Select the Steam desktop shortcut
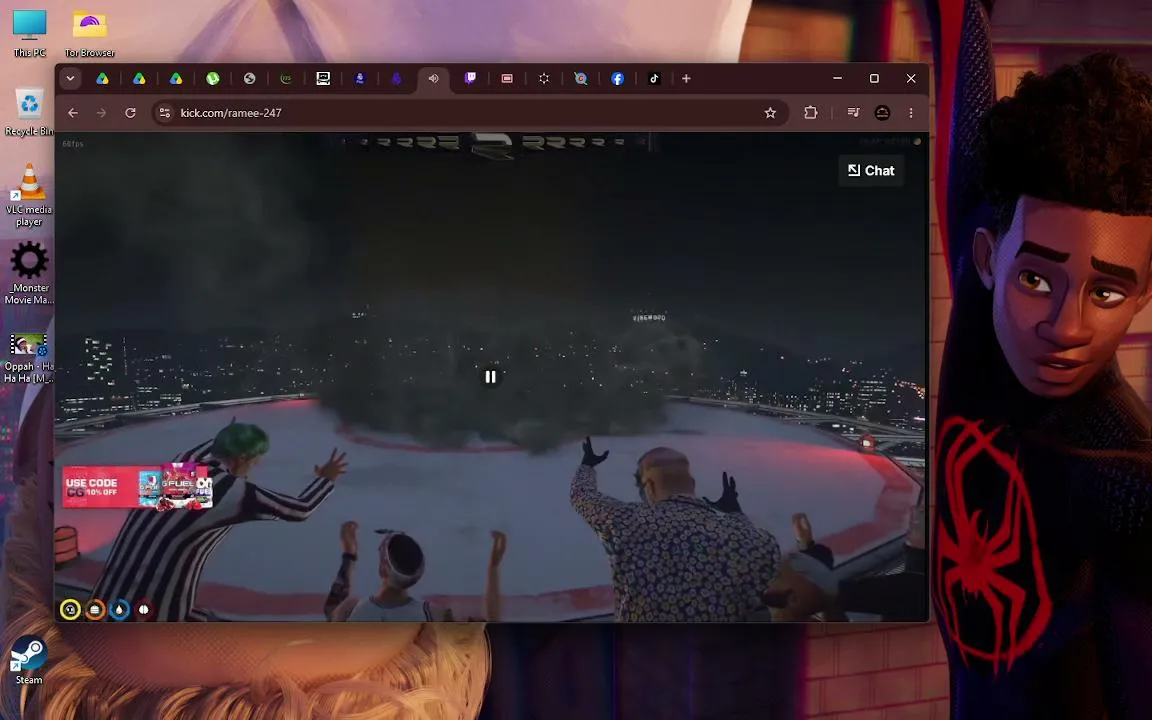This screenshot has width=1152, height=720. tap(29, 660)
